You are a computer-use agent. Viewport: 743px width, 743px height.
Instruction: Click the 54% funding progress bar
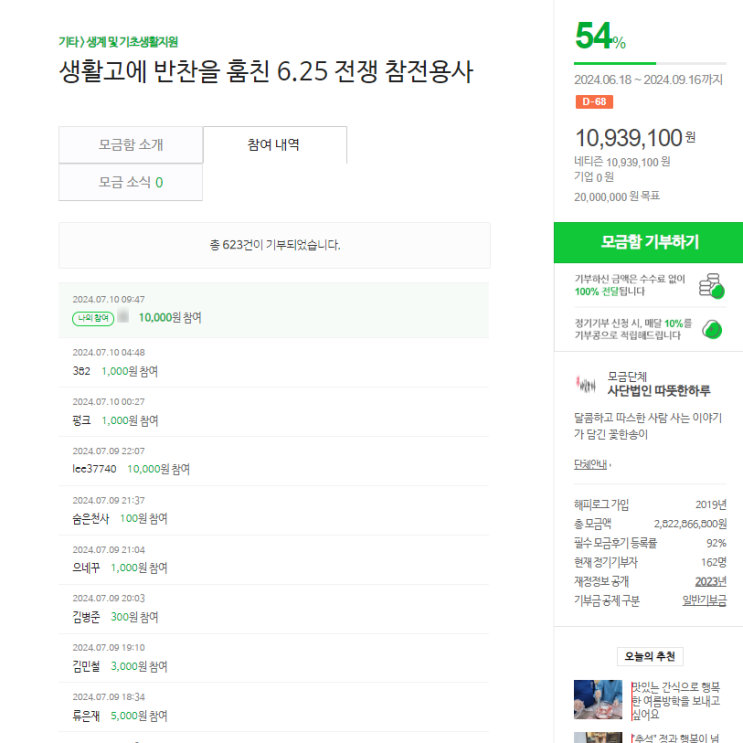click(x=635, y=63)
